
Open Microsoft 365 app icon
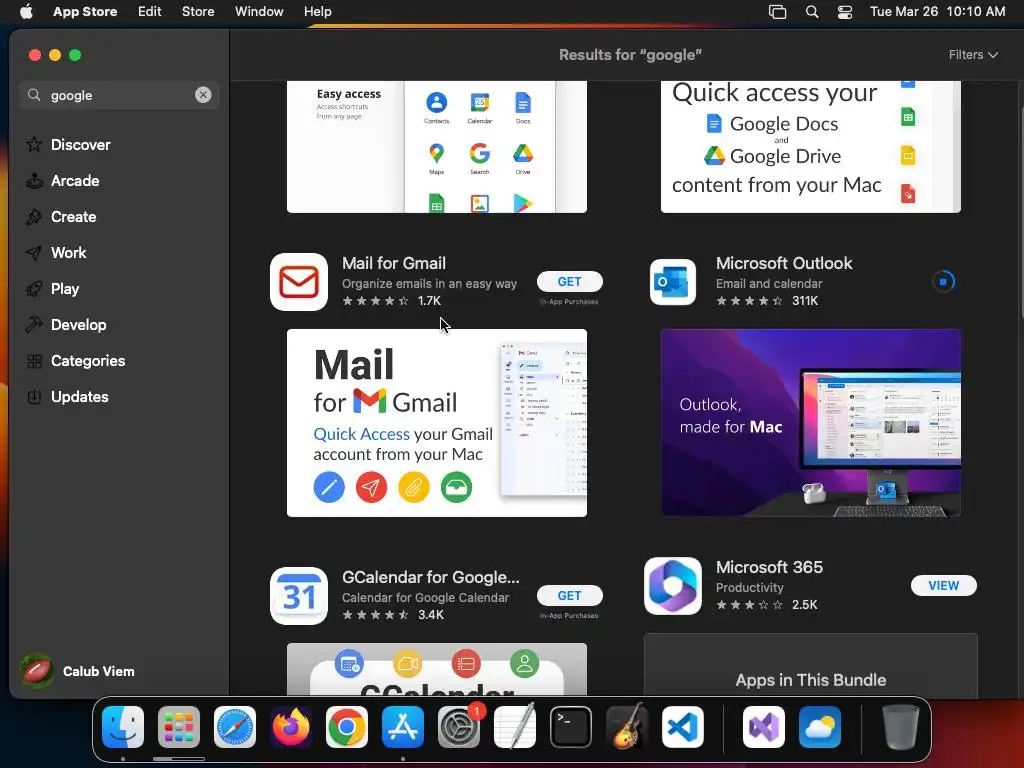(673, 586)
